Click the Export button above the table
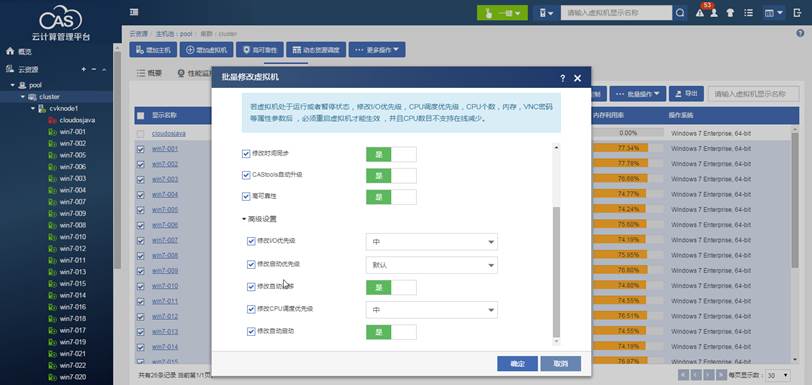 686,94
